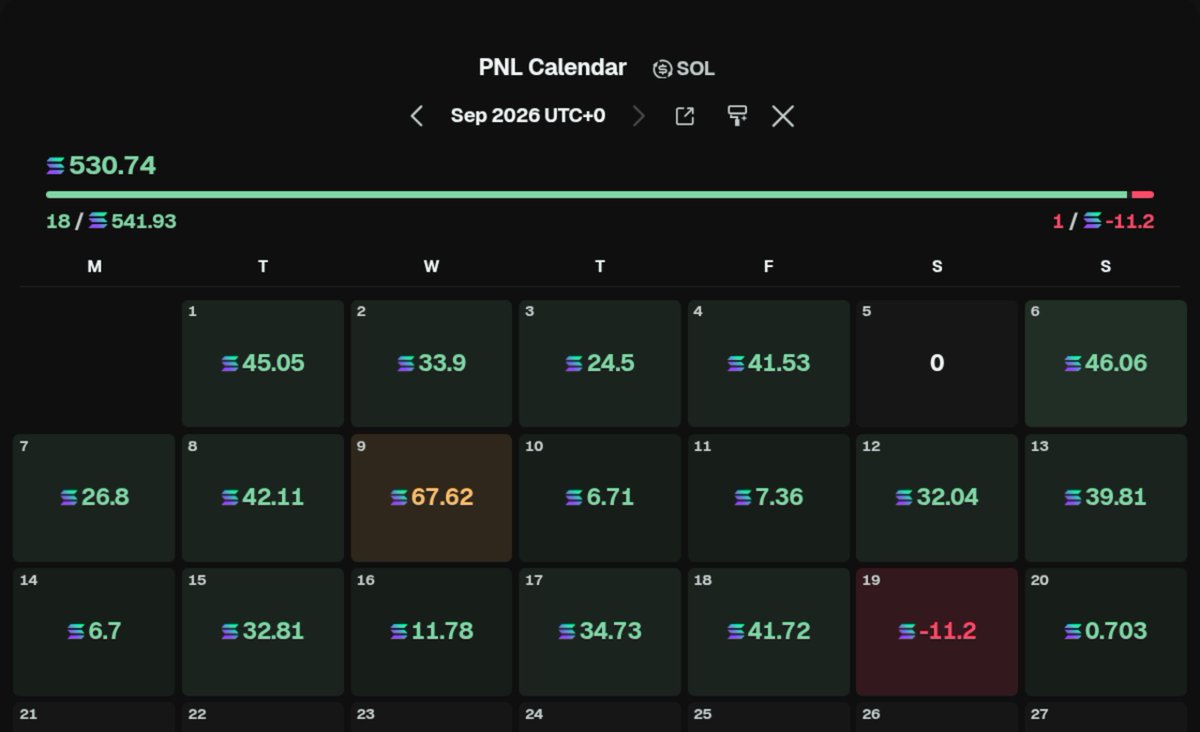Image resolution: width=1200 pixels, height=732 pixels.
Task: Close the PNL Calendar dialog
Action: [x=783, y=116]
